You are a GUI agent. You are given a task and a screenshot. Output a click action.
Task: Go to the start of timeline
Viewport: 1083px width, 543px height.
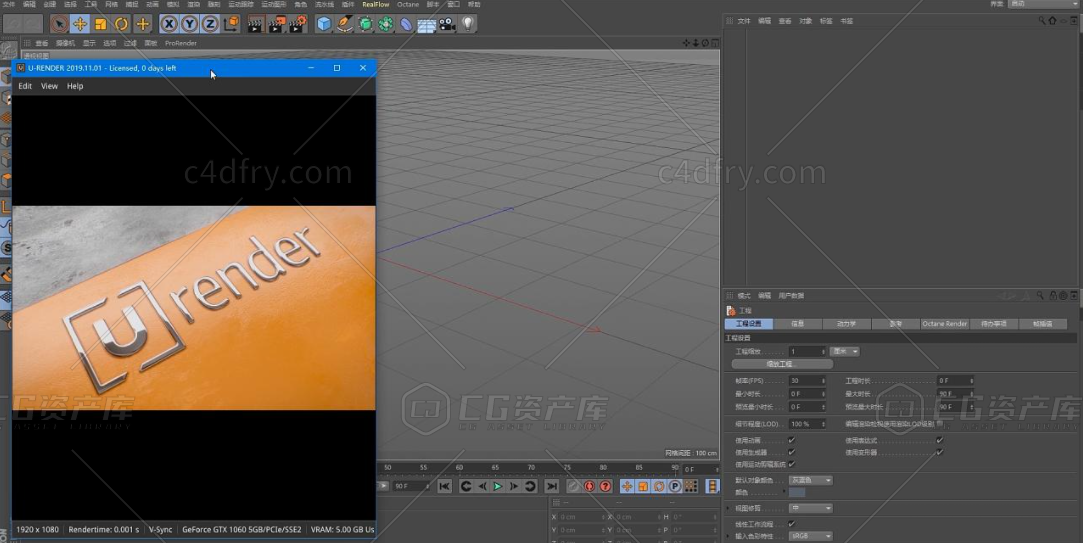click(445, 486)
